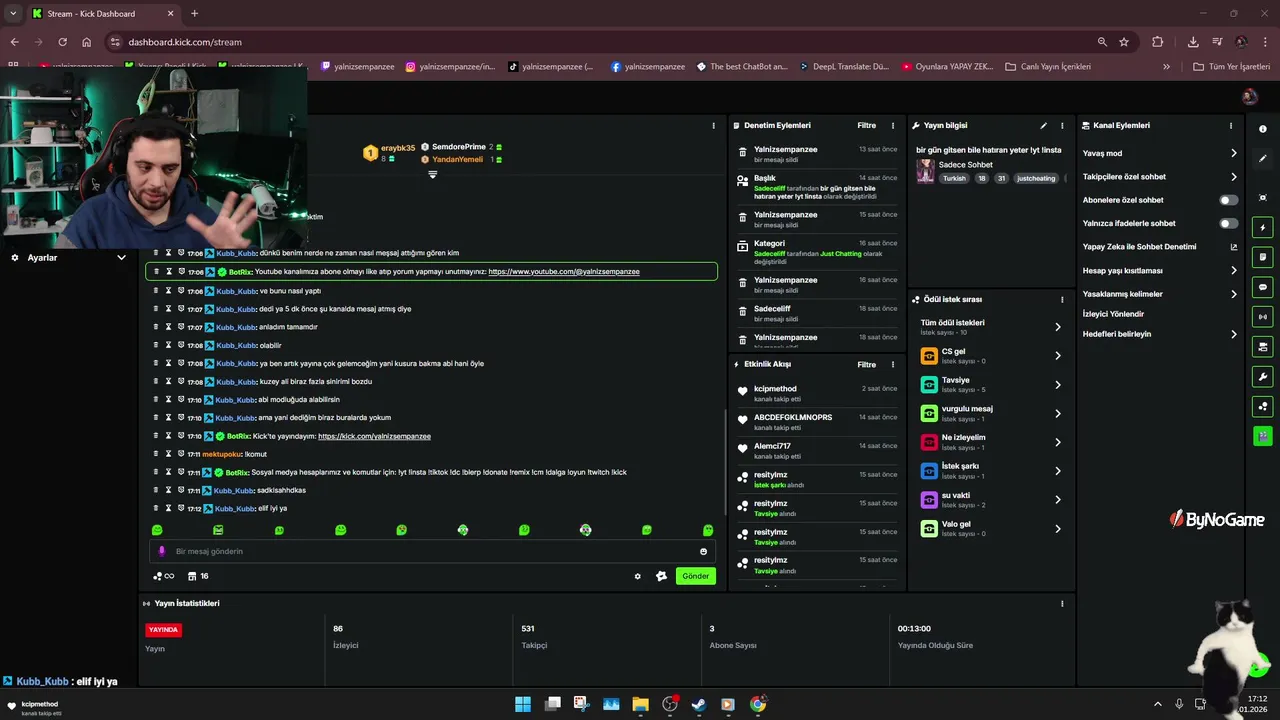Screen dimensions: 1280x720
Task: Open the Ne izleyelim reward row
Action: [990, 442]
